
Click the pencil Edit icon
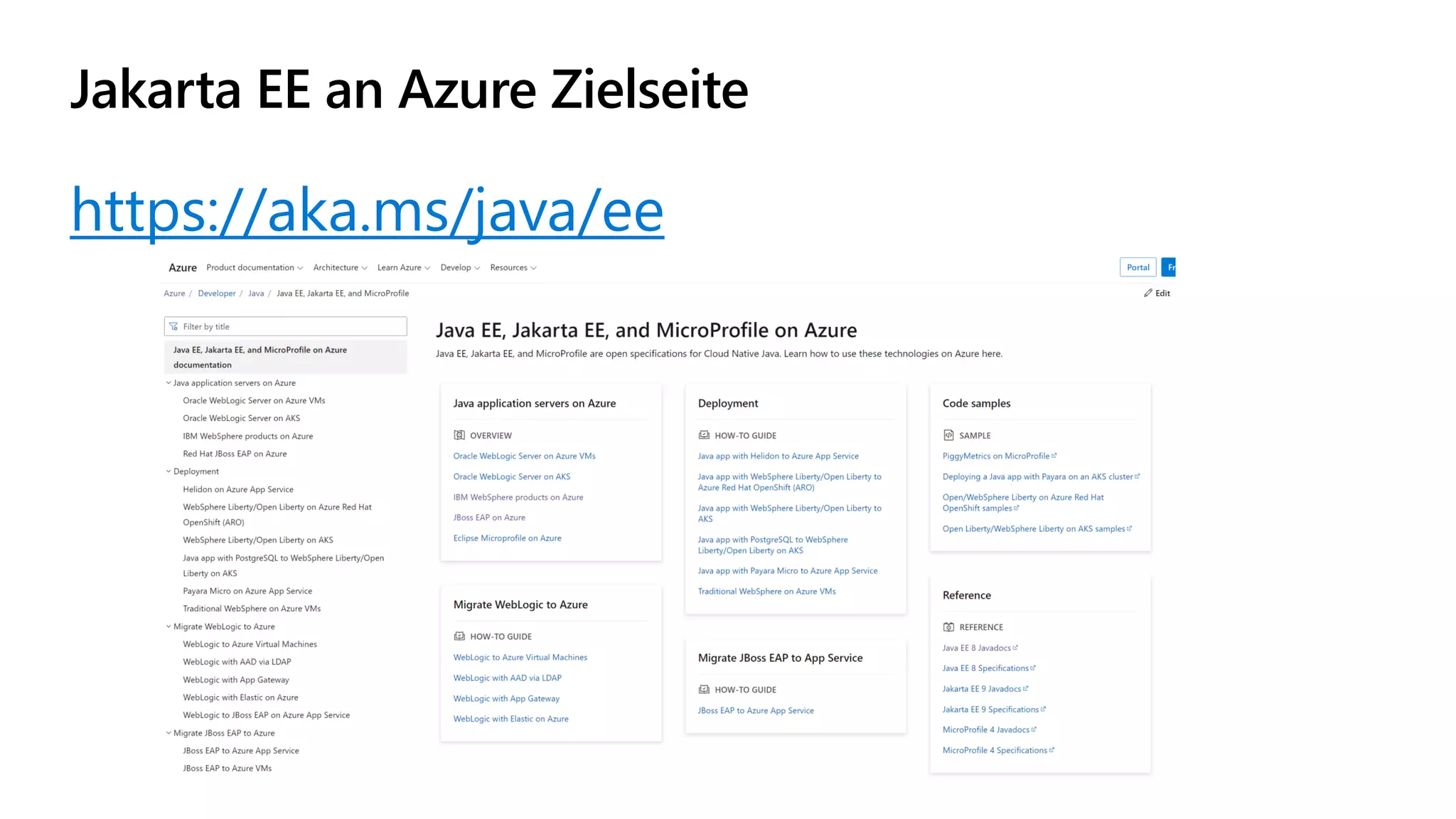coord(1147,294)
